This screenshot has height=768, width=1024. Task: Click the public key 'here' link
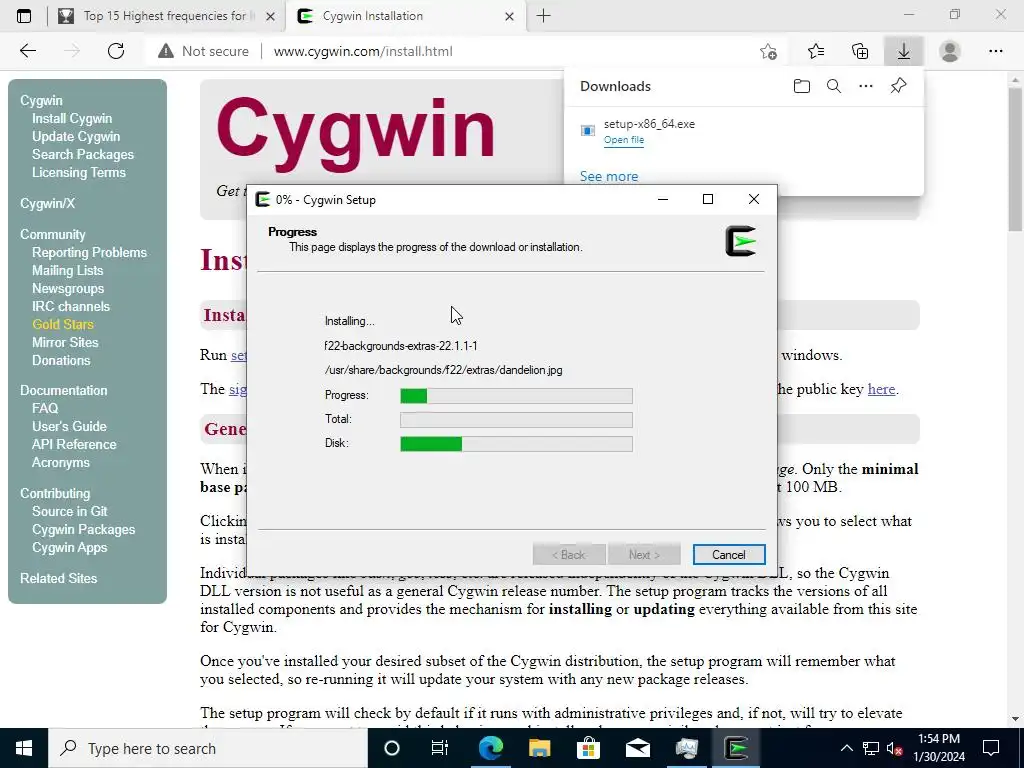[881, 389]
